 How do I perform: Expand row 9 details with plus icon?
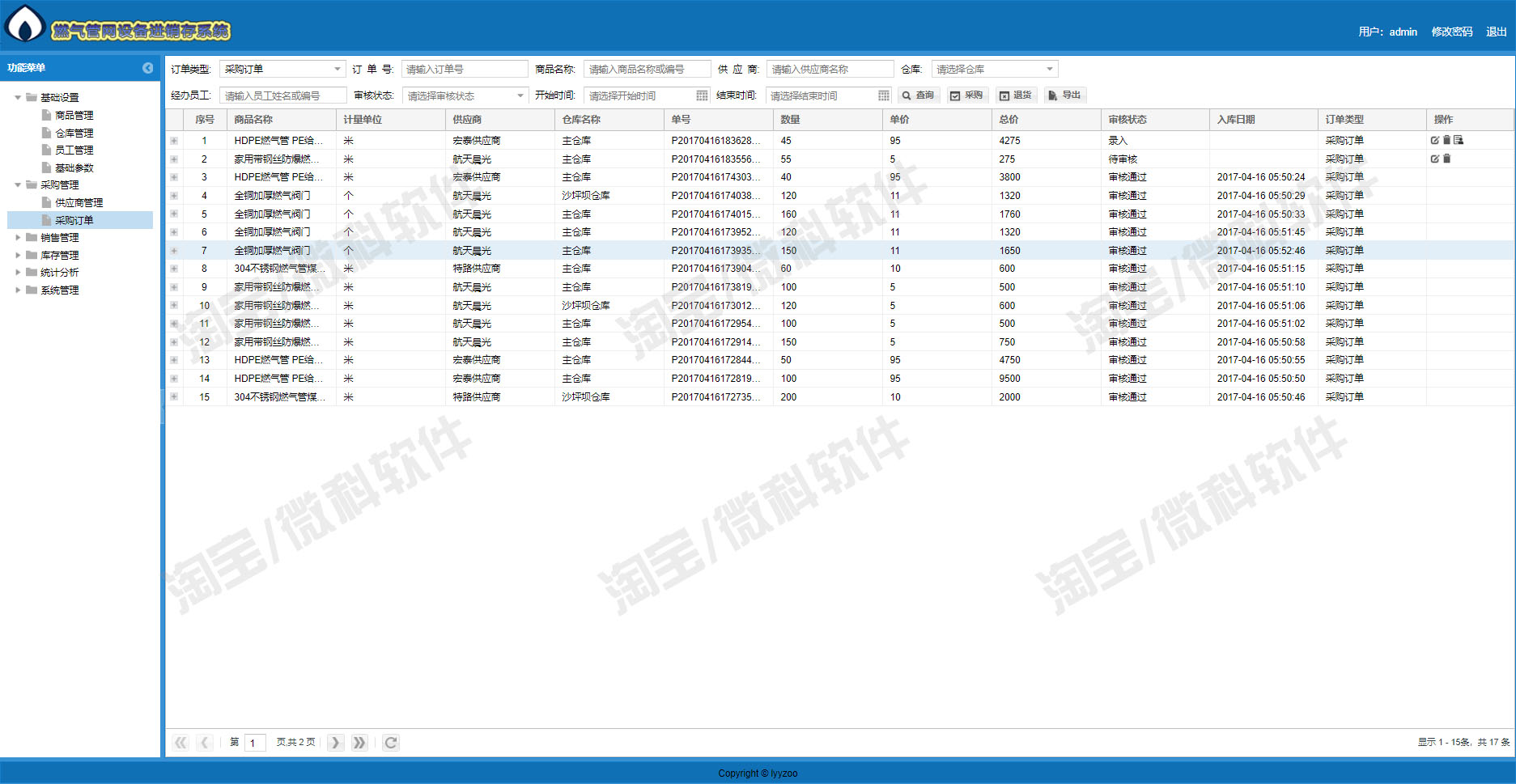click(174, 287)
